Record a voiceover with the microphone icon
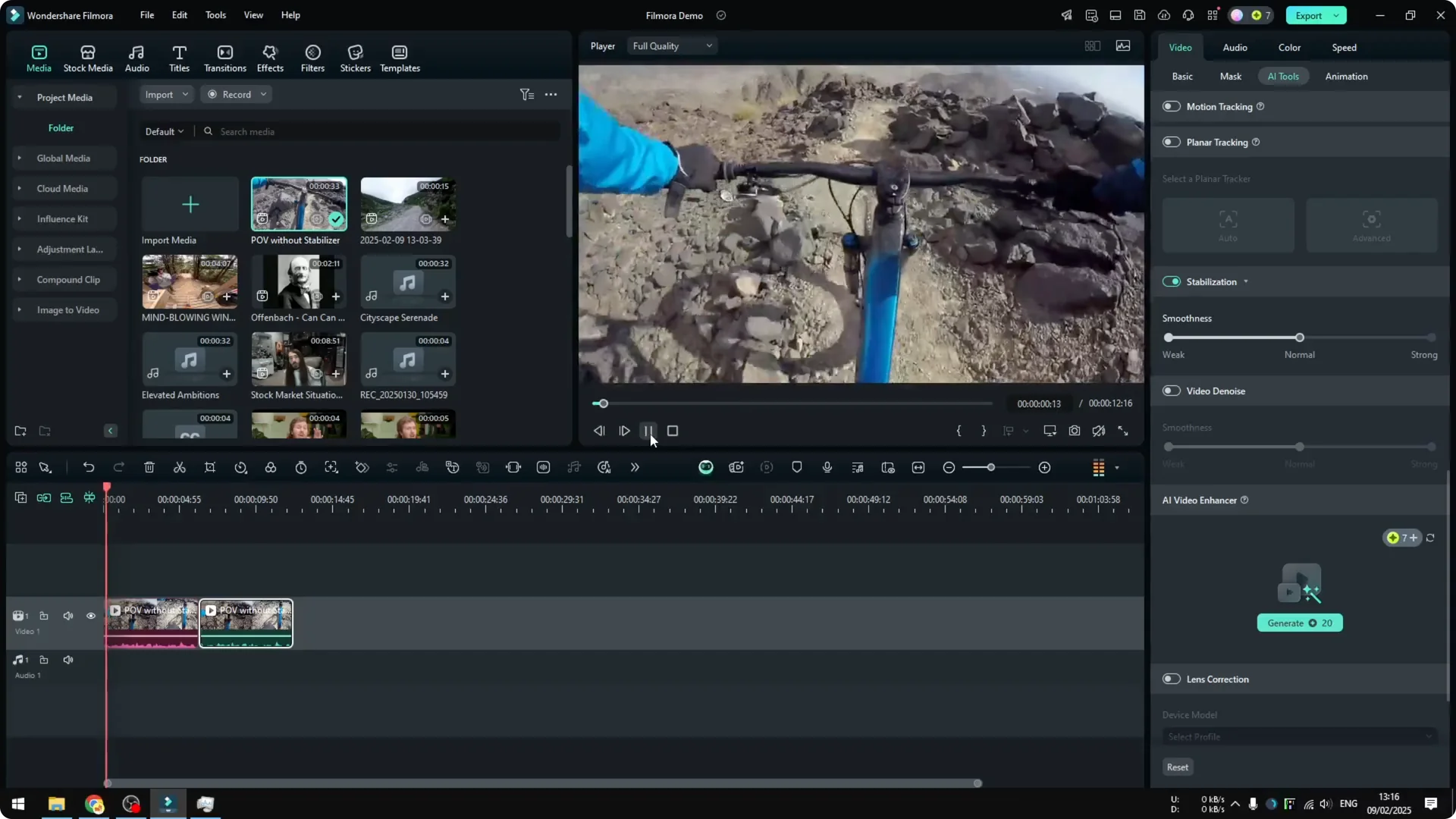The width and height of the screenshot is (1456, 819). 827,467
